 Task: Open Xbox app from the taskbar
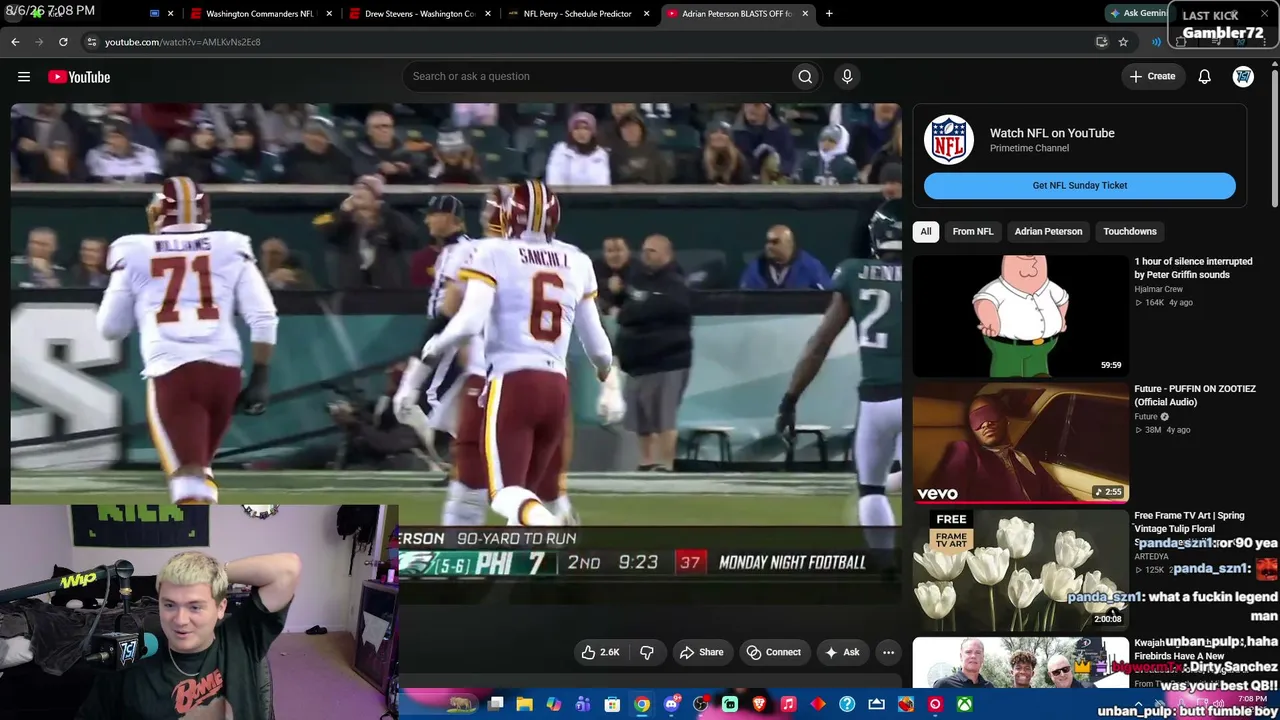pos(964,704)
